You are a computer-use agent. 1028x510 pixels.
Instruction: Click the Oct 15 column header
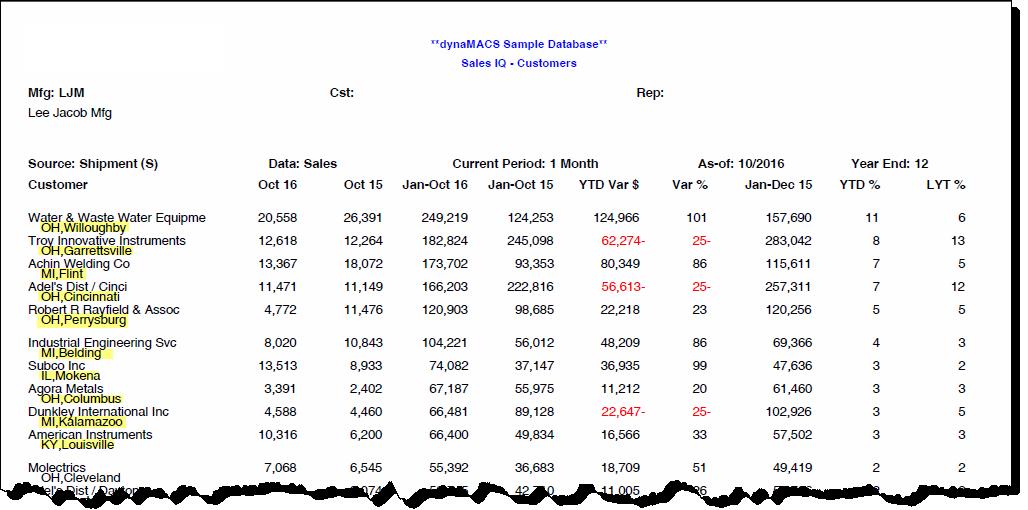point(363,185)
